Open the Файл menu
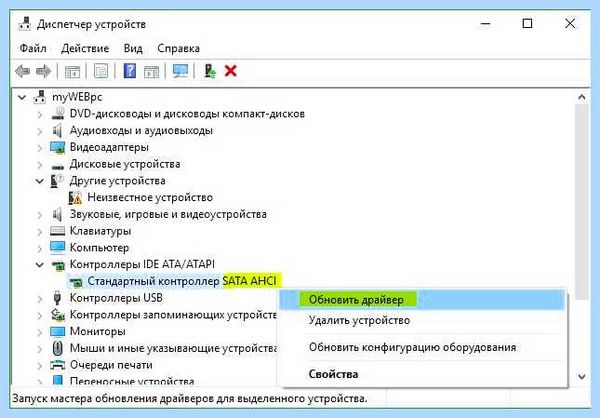600x418 pixels. click(x=33, y=48)
